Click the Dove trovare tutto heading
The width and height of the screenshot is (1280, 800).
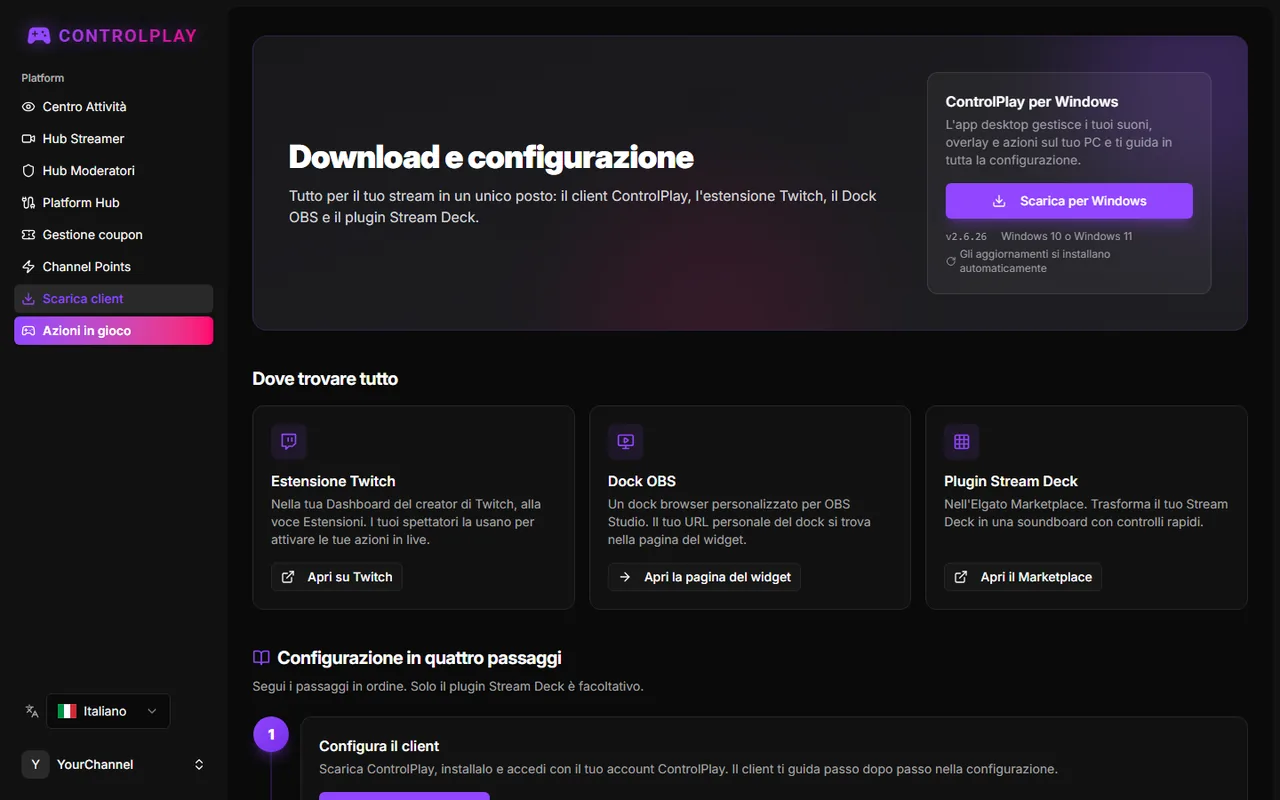click(325, 379)
